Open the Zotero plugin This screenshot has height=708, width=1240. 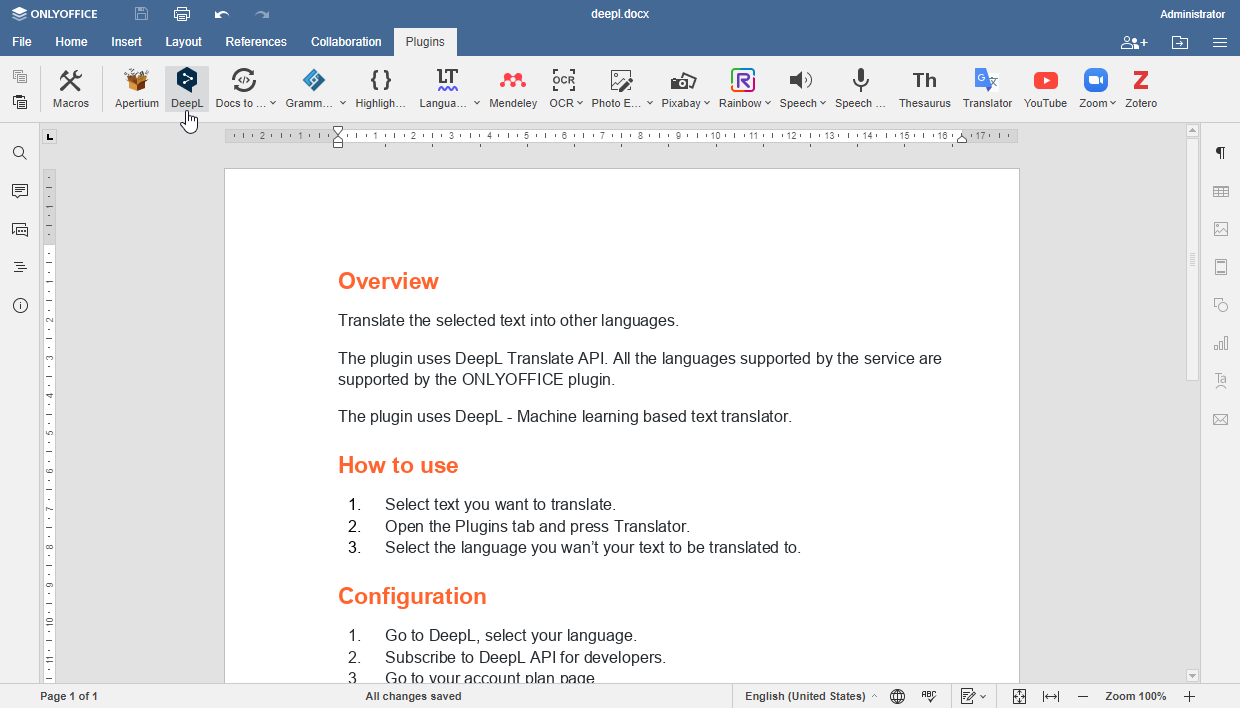[x=1141, y=89]
